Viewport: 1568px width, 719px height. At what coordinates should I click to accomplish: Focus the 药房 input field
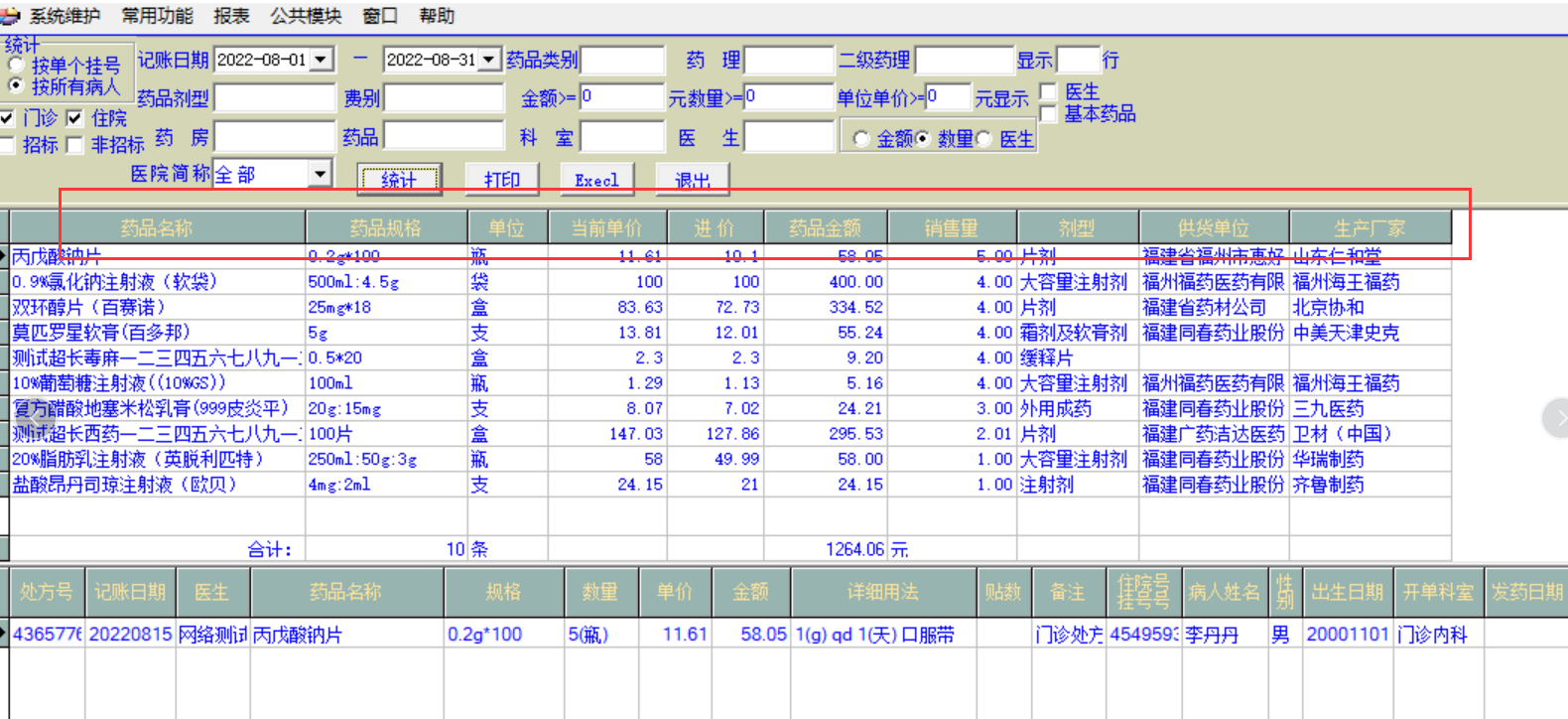point(276,136)
